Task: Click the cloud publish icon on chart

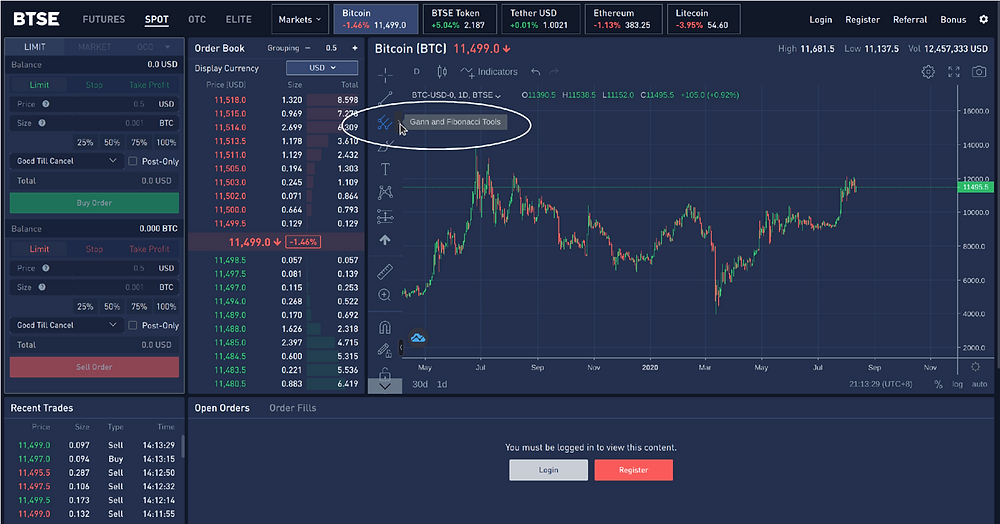Action: (418, 338)
